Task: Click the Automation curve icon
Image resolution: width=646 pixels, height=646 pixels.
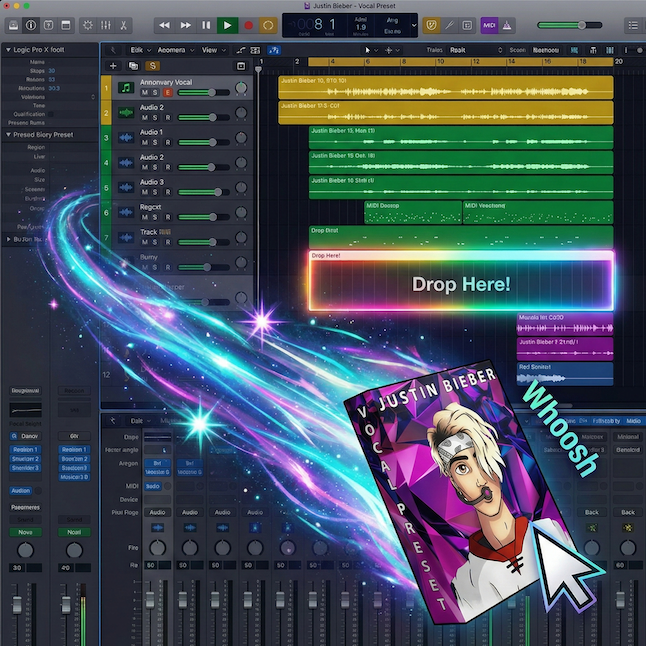Action: (x=241, y=50)
